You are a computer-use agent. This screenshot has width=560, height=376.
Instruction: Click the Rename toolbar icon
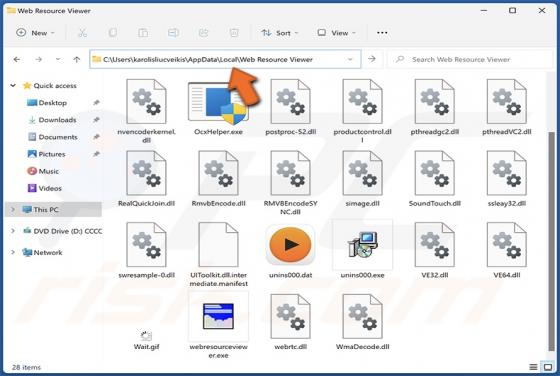tap(173, 33)
